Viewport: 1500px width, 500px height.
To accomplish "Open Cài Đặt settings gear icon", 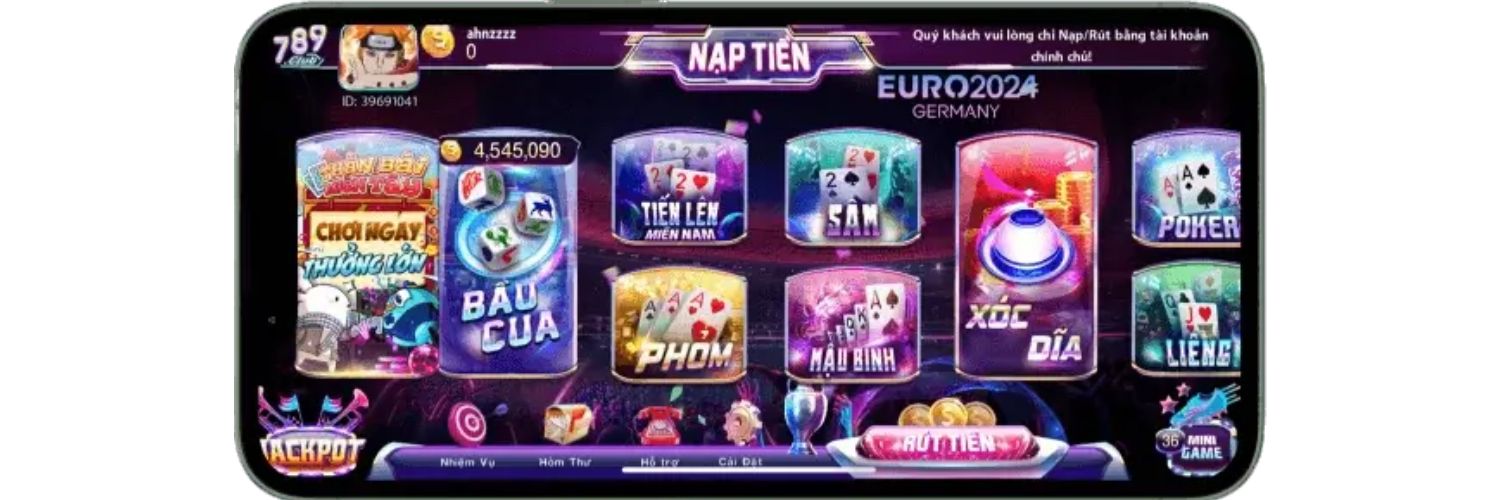I will 741,422.
